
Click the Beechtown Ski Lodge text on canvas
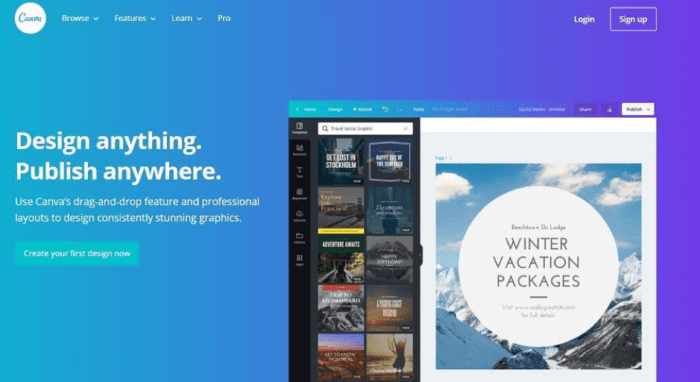click(538, 227)
